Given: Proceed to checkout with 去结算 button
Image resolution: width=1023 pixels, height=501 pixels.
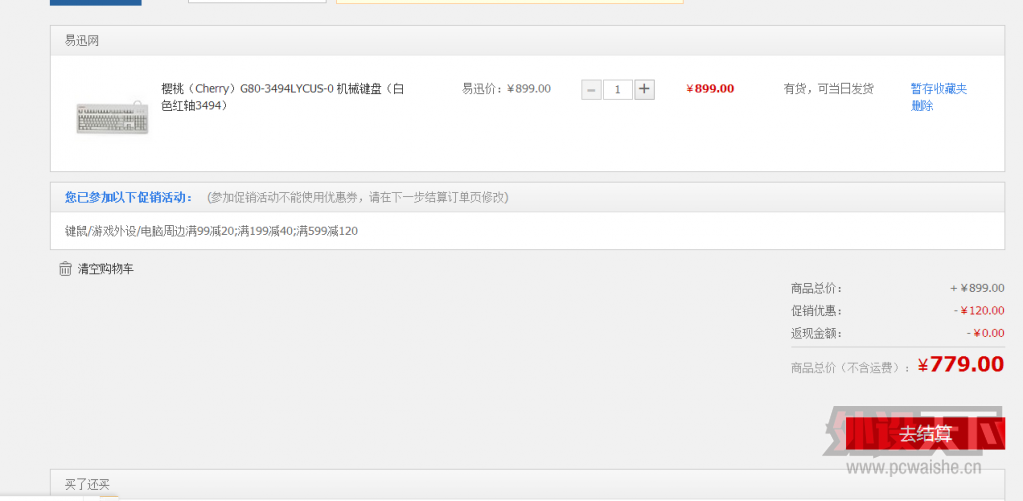Looking at the screenshot, I should pos(925,434).
